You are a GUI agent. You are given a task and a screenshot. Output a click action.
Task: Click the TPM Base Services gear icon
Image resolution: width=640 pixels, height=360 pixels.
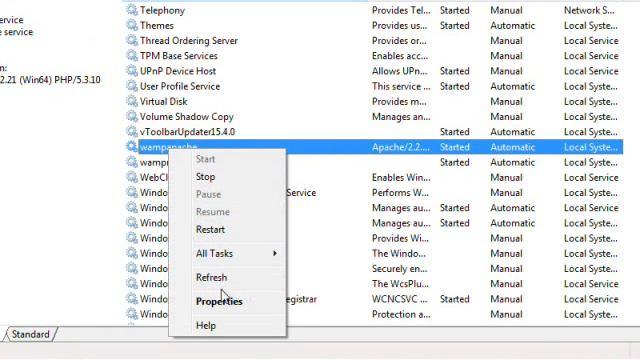(x=131, y=56)
